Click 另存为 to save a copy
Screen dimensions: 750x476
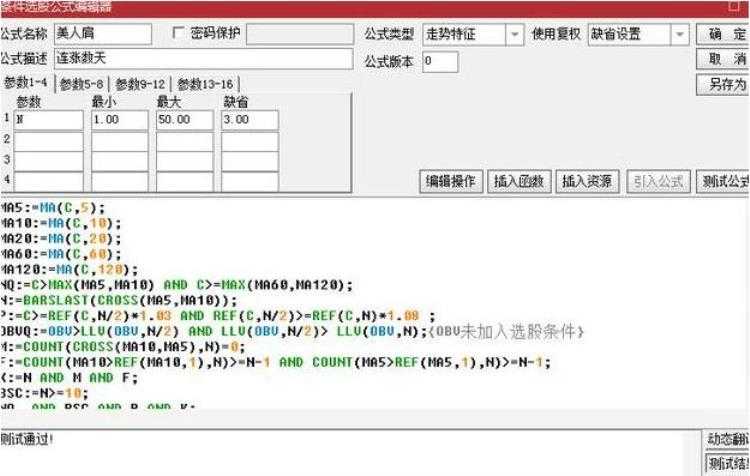727,85
